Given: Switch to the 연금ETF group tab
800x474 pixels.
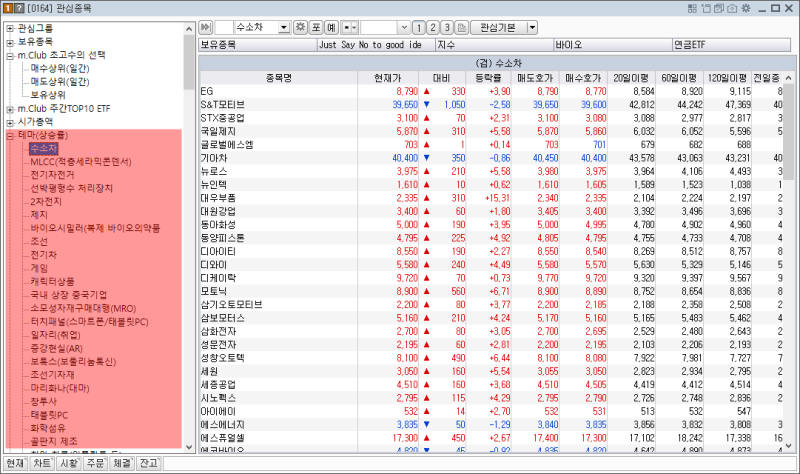Looking at the screenshot, I should [732, 45].
